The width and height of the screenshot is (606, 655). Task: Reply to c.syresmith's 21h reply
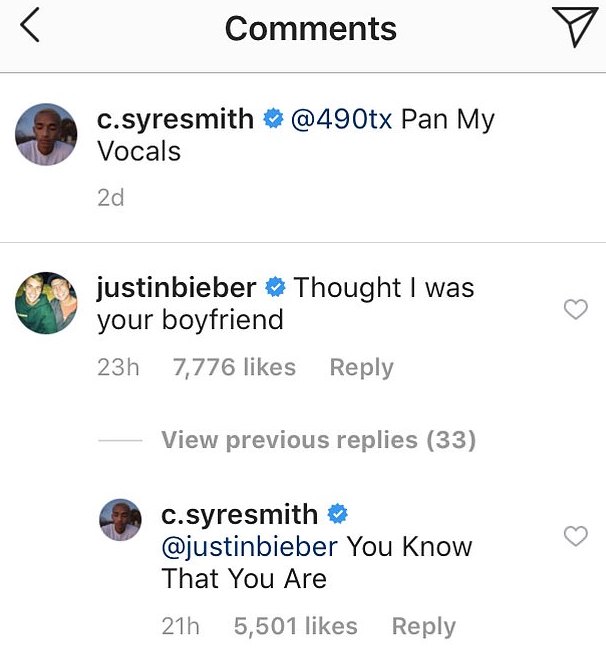click(x=423, y=626)
